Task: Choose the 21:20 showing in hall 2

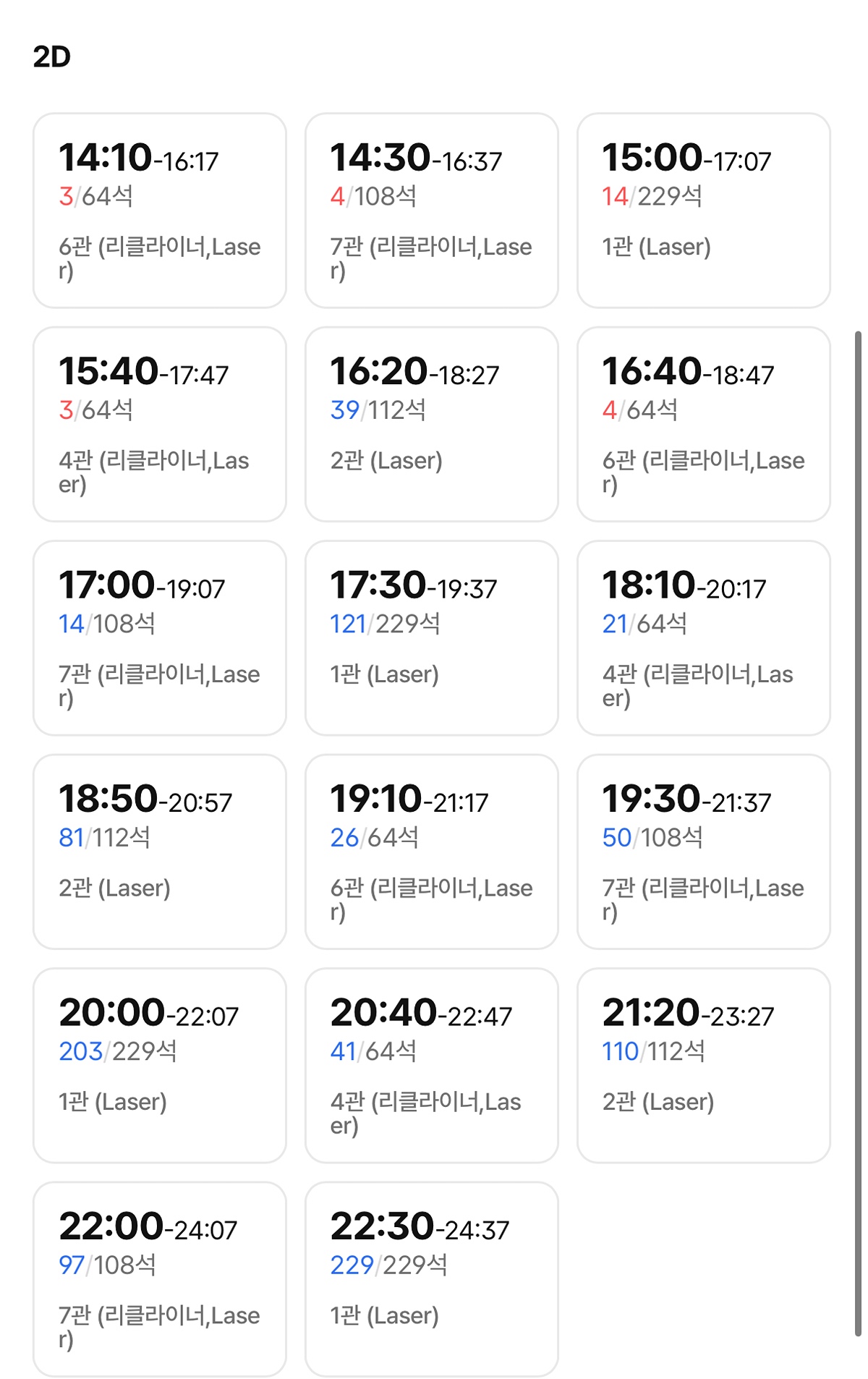Action: coord(703,1065)
